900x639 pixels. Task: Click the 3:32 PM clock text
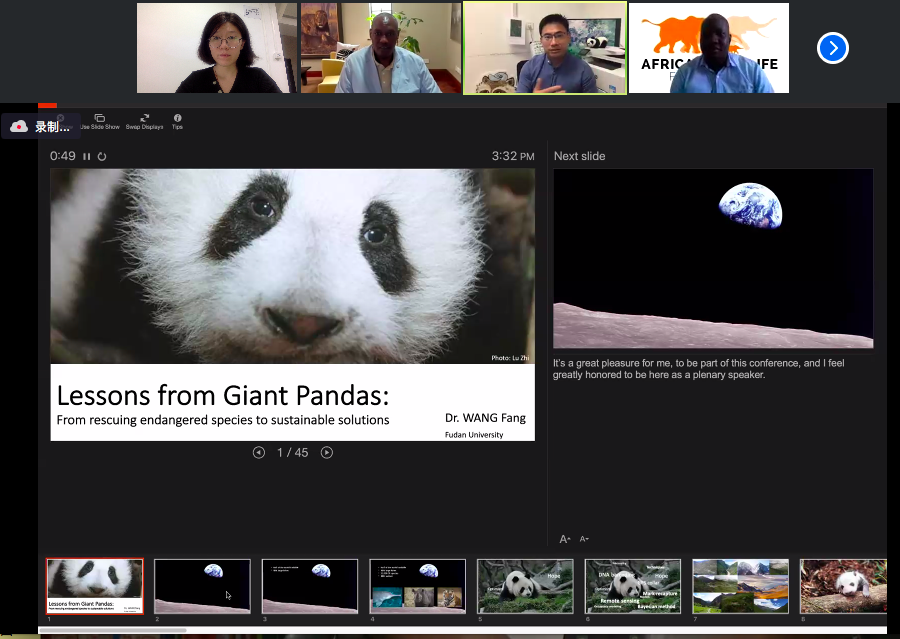[513, 156]
